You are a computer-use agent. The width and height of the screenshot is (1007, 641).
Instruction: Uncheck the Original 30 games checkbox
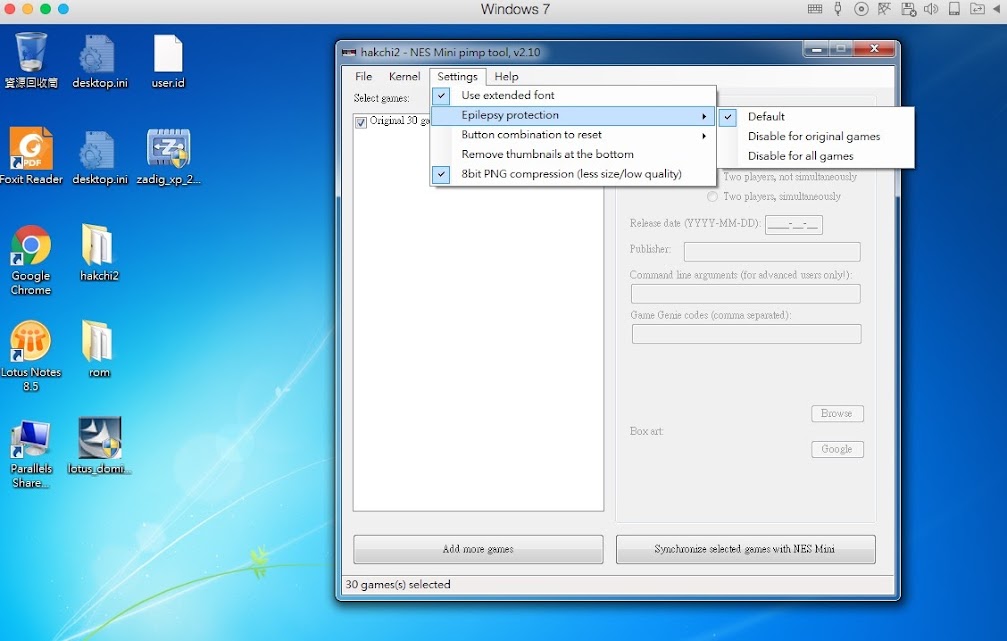[x=361, y=122]
